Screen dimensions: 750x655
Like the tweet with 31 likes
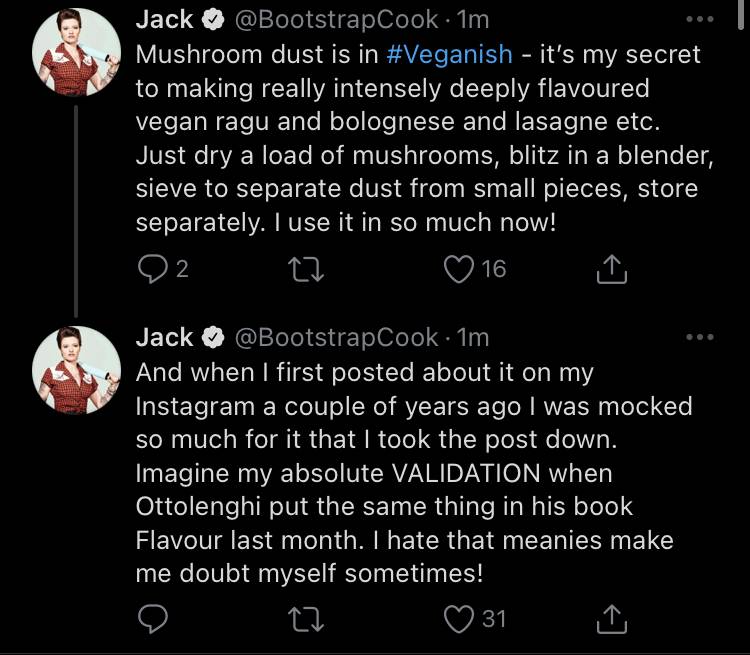[x=459, y=619]
